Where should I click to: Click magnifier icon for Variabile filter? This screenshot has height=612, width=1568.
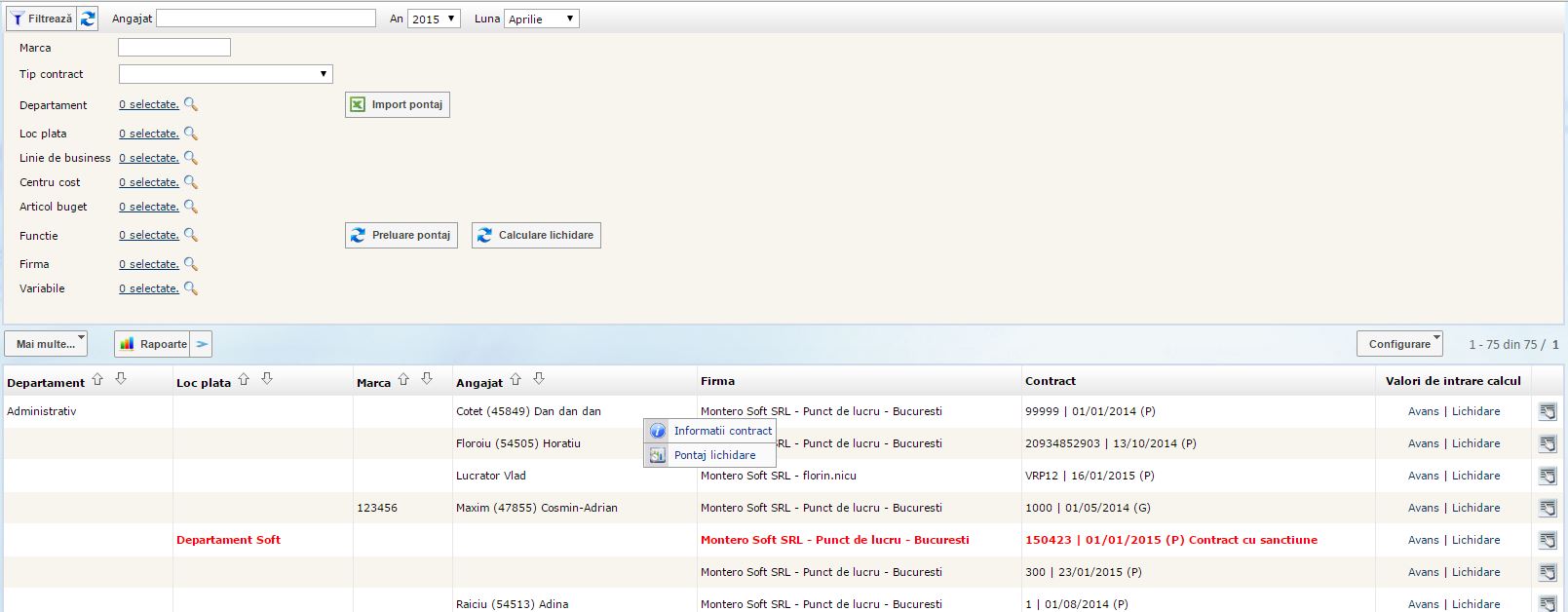click(x=191, y=288)
